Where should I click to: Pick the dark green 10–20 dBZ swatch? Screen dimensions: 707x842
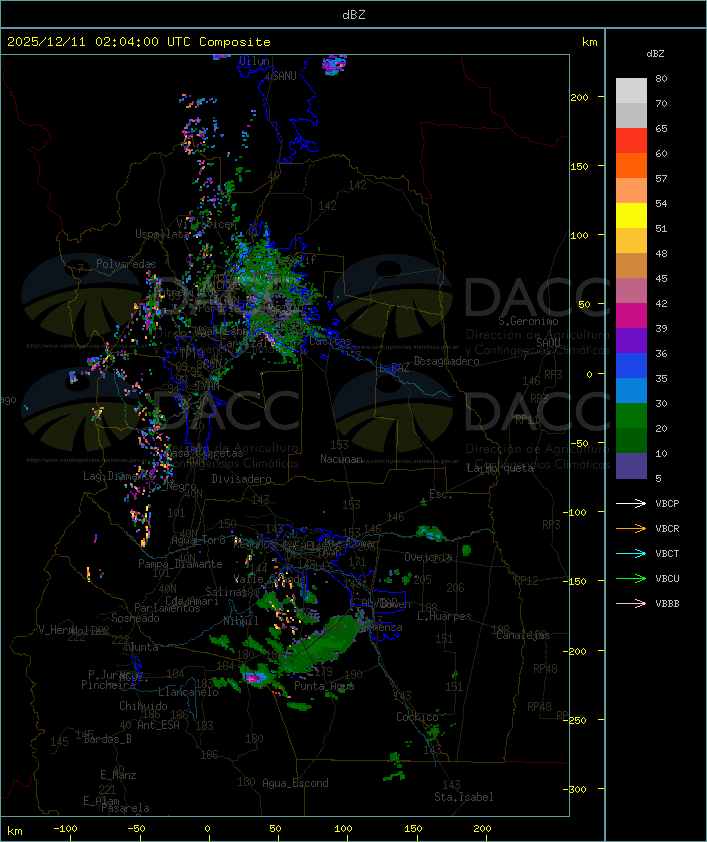tap(631, 440)
